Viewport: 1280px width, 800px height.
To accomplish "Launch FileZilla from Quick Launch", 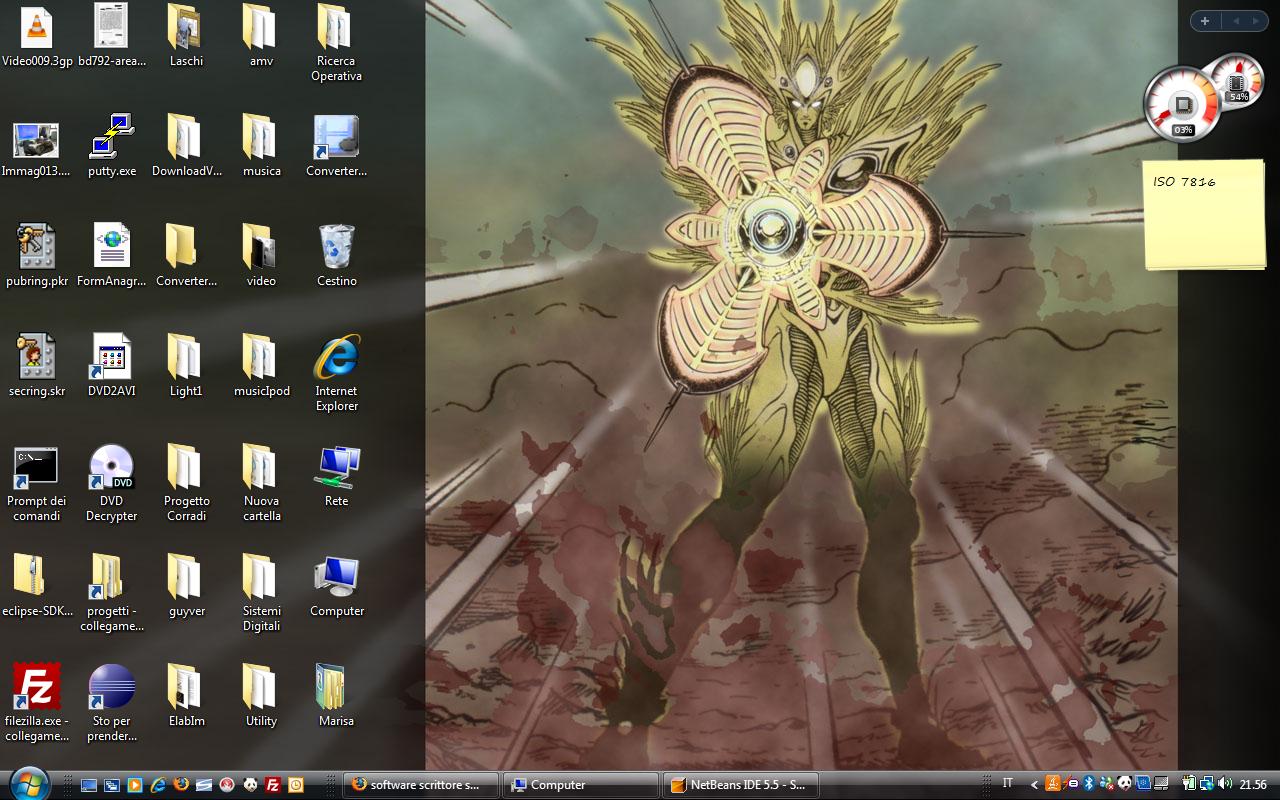I will 273,785.
